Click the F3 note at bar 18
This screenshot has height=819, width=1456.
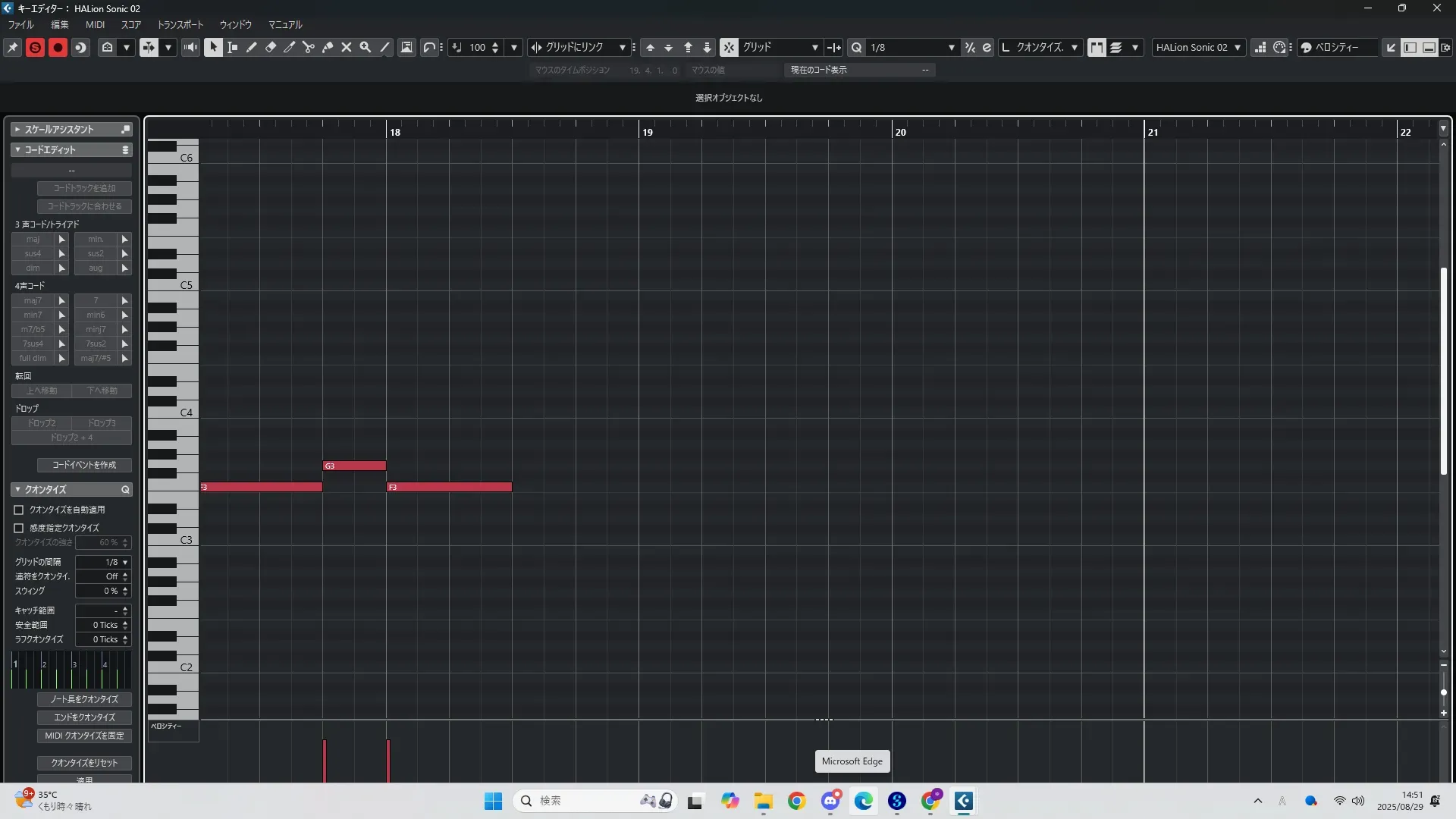point(449,487)
